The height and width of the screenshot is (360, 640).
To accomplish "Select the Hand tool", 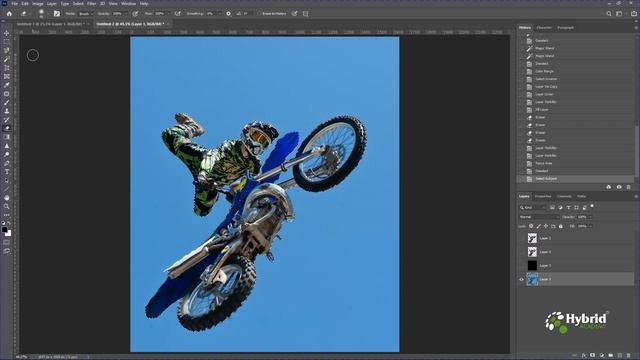I will (x=7, y=198).
